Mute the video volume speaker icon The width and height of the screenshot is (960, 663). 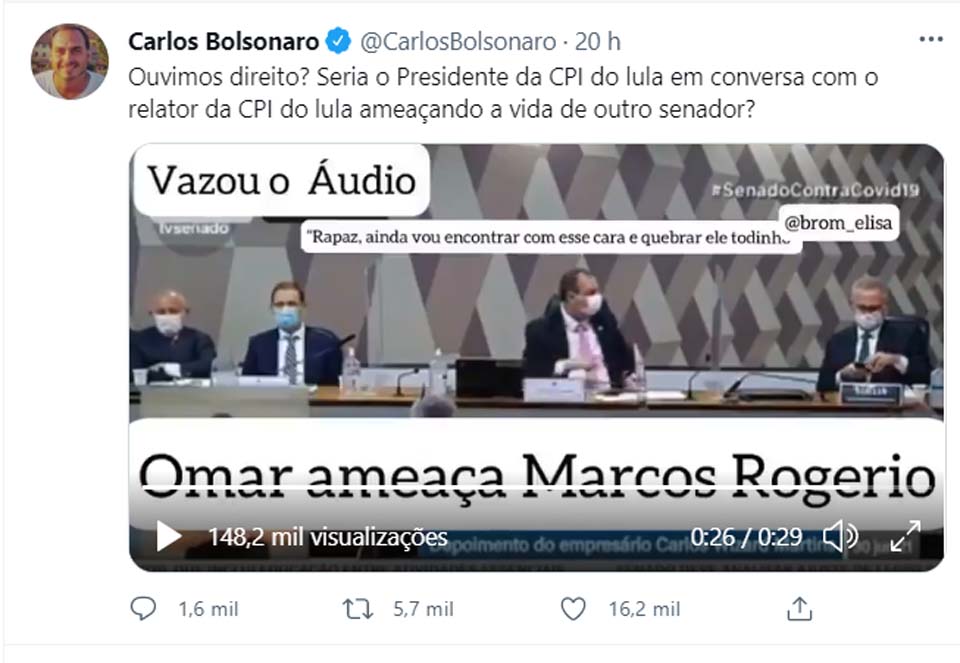[x=839, y=536]
